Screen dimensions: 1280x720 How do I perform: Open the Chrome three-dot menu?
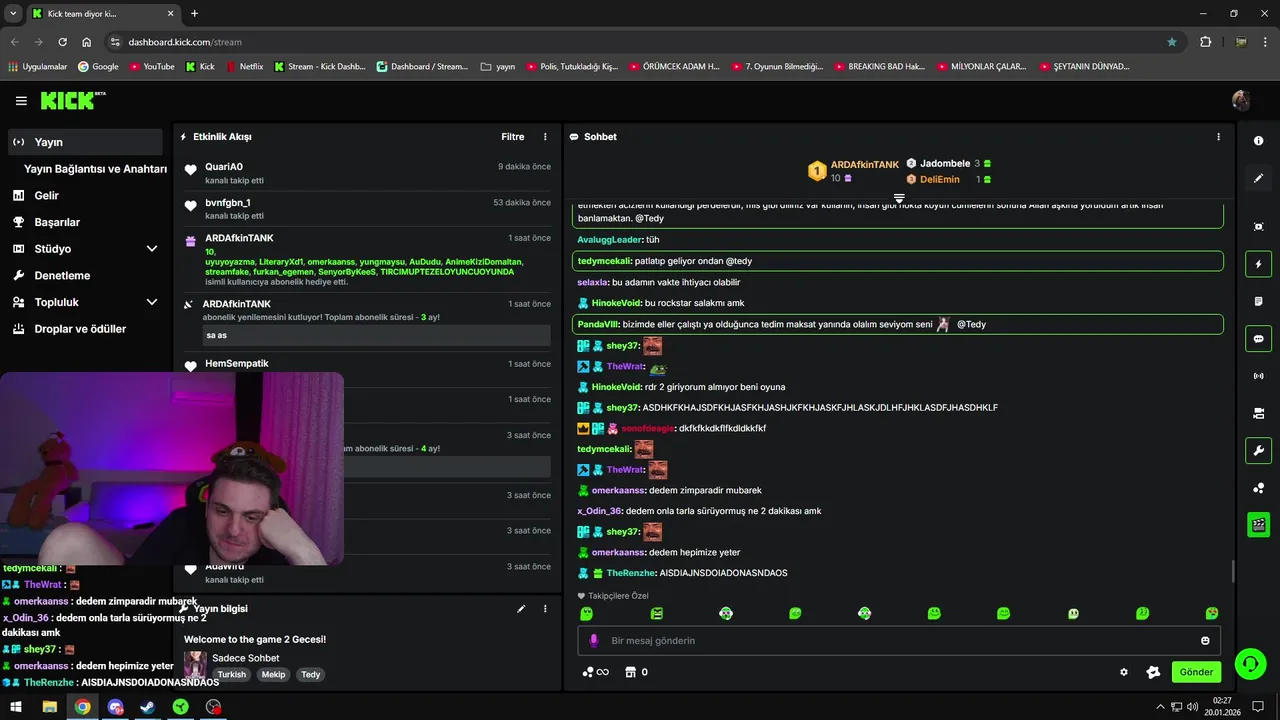1266,42
